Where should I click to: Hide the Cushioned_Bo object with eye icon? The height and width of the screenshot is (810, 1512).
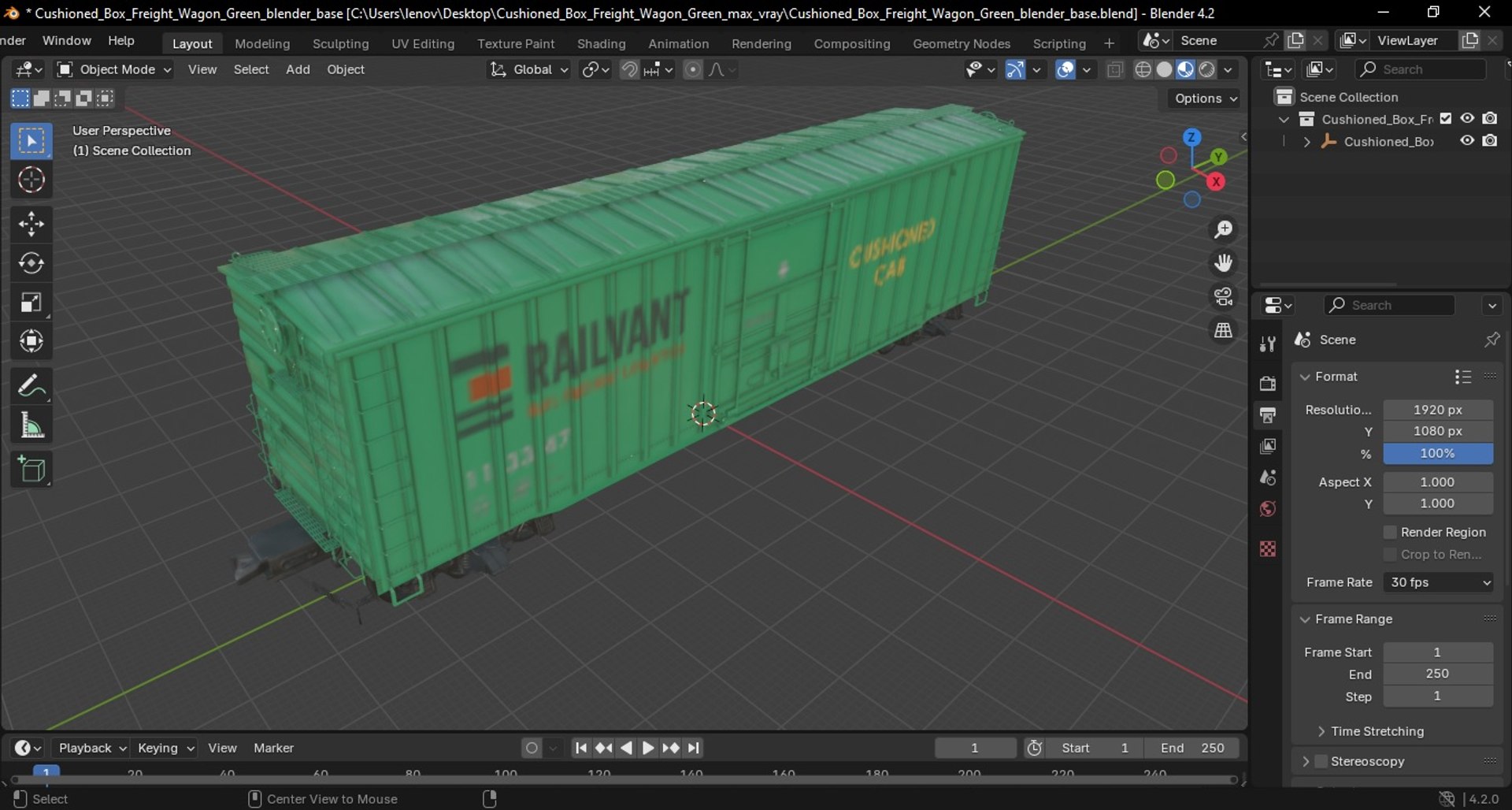pyautogui.click(x=1467, y=141)
